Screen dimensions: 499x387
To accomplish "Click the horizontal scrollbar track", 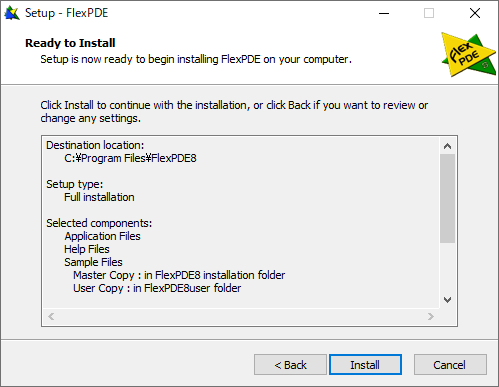I will click(241, 316).
